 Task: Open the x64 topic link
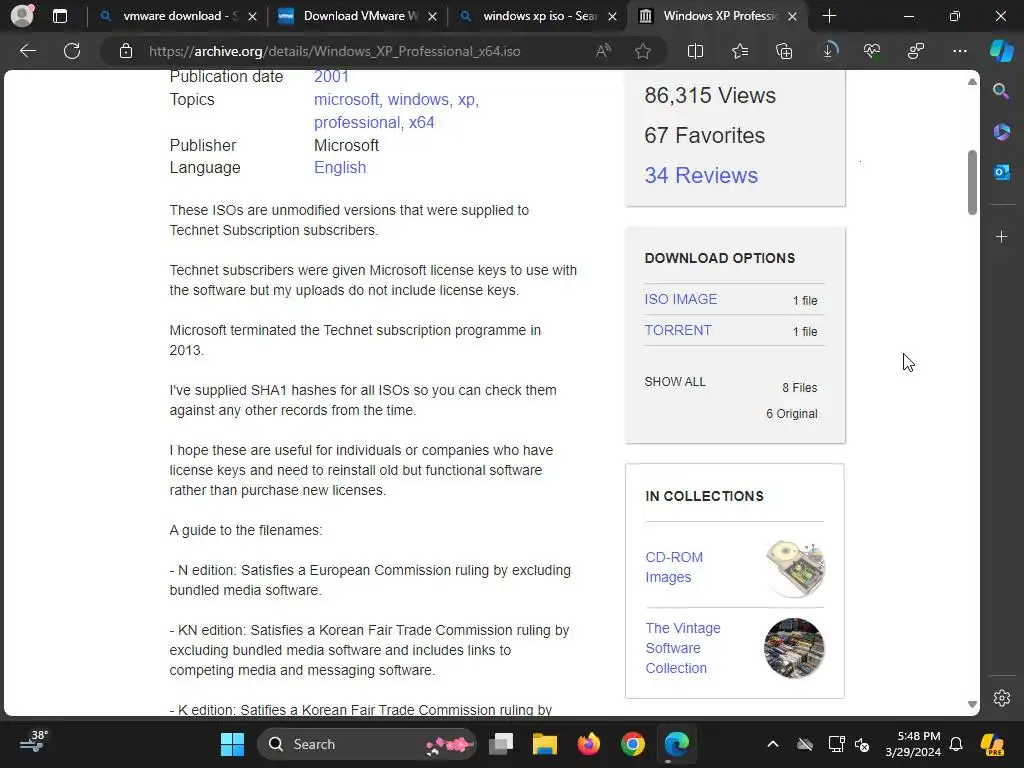[x=421, y=122]
